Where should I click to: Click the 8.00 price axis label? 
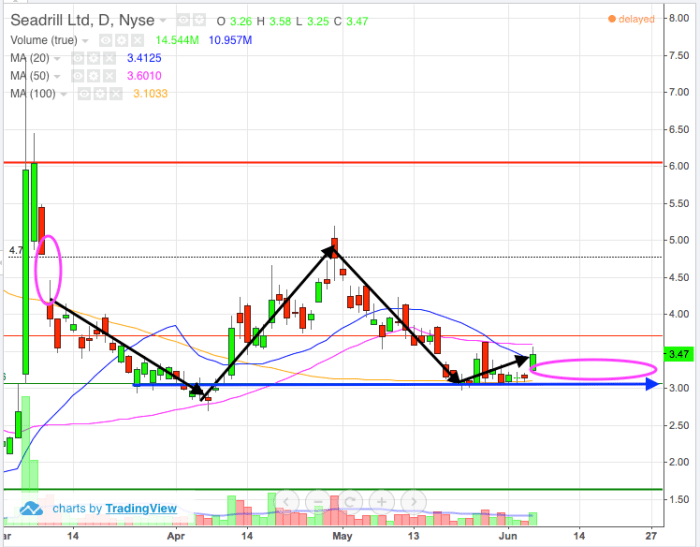[x=679, y=18]
